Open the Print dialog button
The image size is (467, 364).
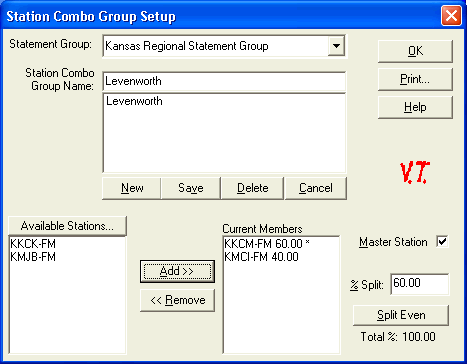415,79
